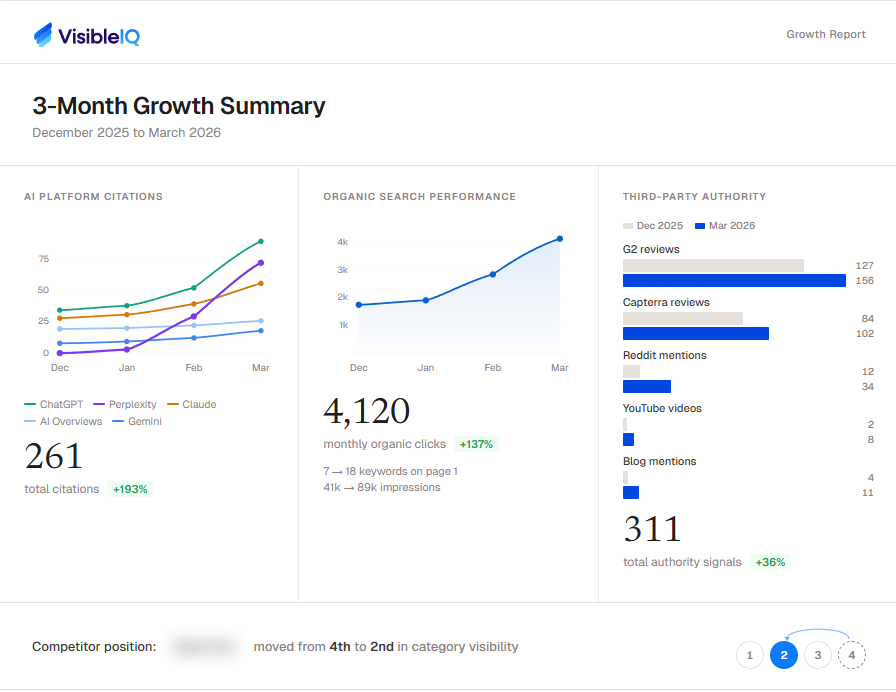896x692 pixels.
Task: Click the Blog mentions label
Action: (659, 461)
